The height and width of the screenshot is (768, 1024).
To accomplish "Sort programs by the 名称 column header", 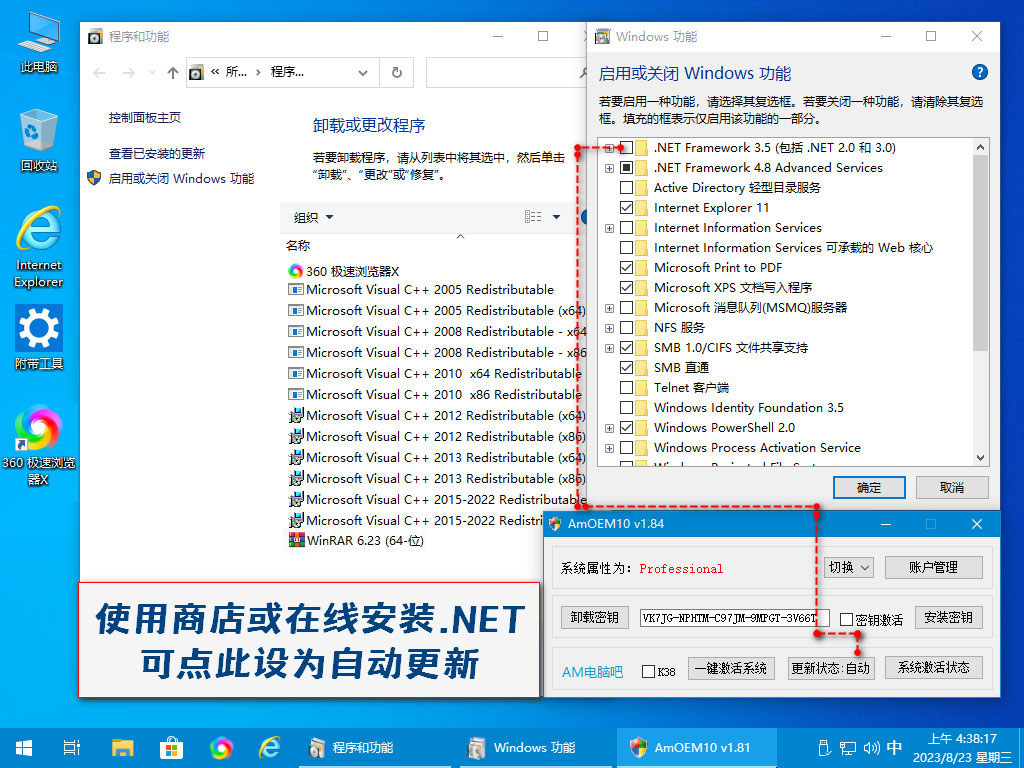I will tap(298, 246).
